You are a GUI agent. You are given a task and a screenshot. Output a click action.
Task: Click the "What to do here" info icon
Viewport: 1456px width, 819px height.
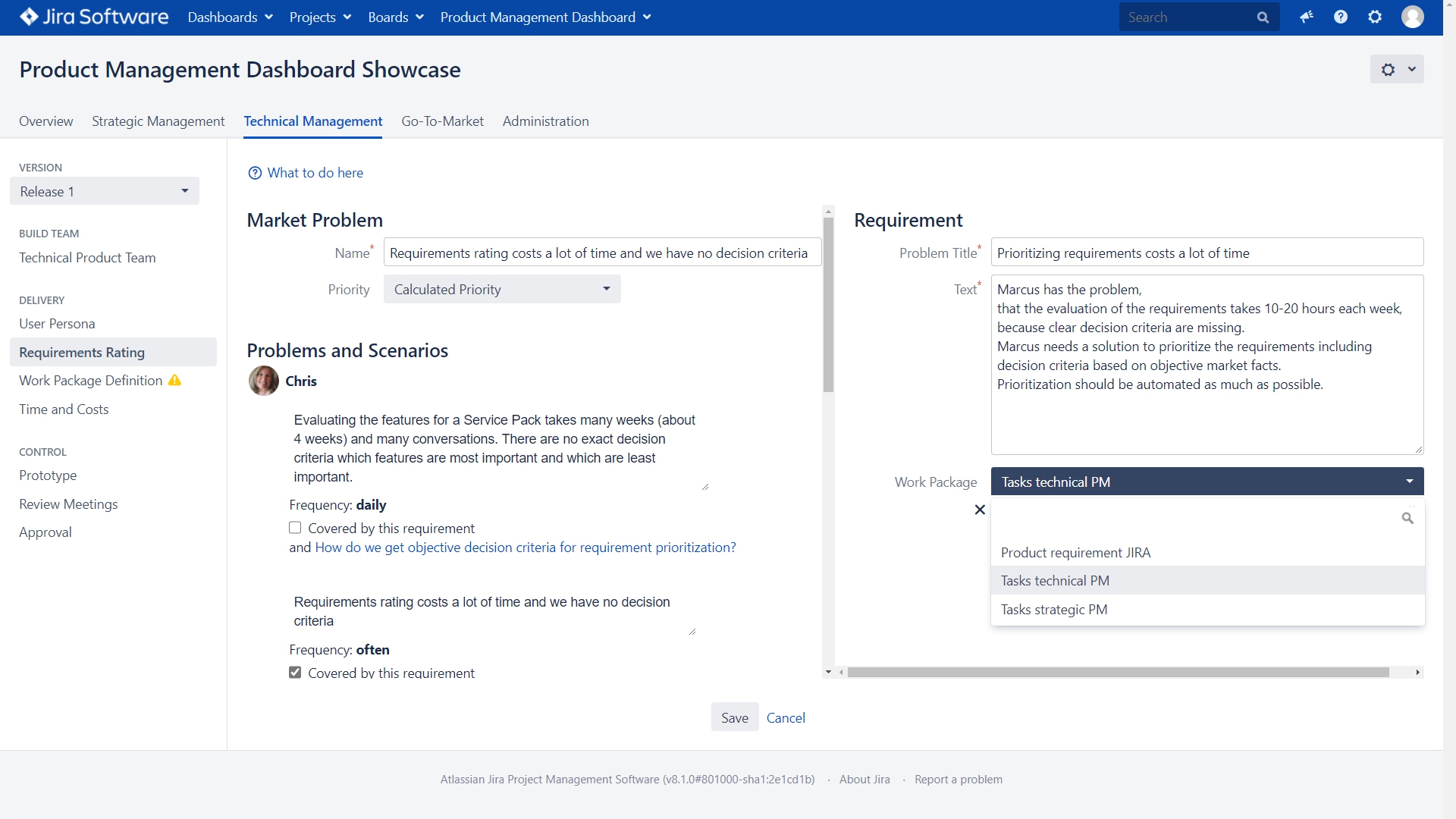(x=254, y=172)
